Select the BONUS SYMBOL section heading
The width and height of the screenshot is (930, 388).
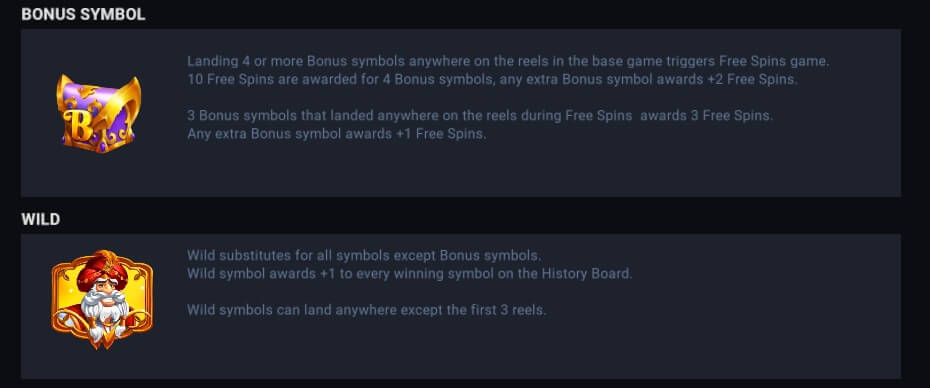point(83,14)
